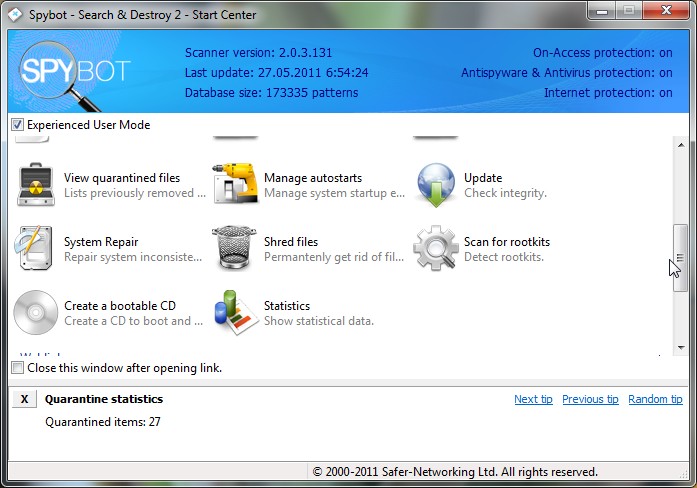
Task: Click the scrollbar up arrow
Action: (681, 145)
